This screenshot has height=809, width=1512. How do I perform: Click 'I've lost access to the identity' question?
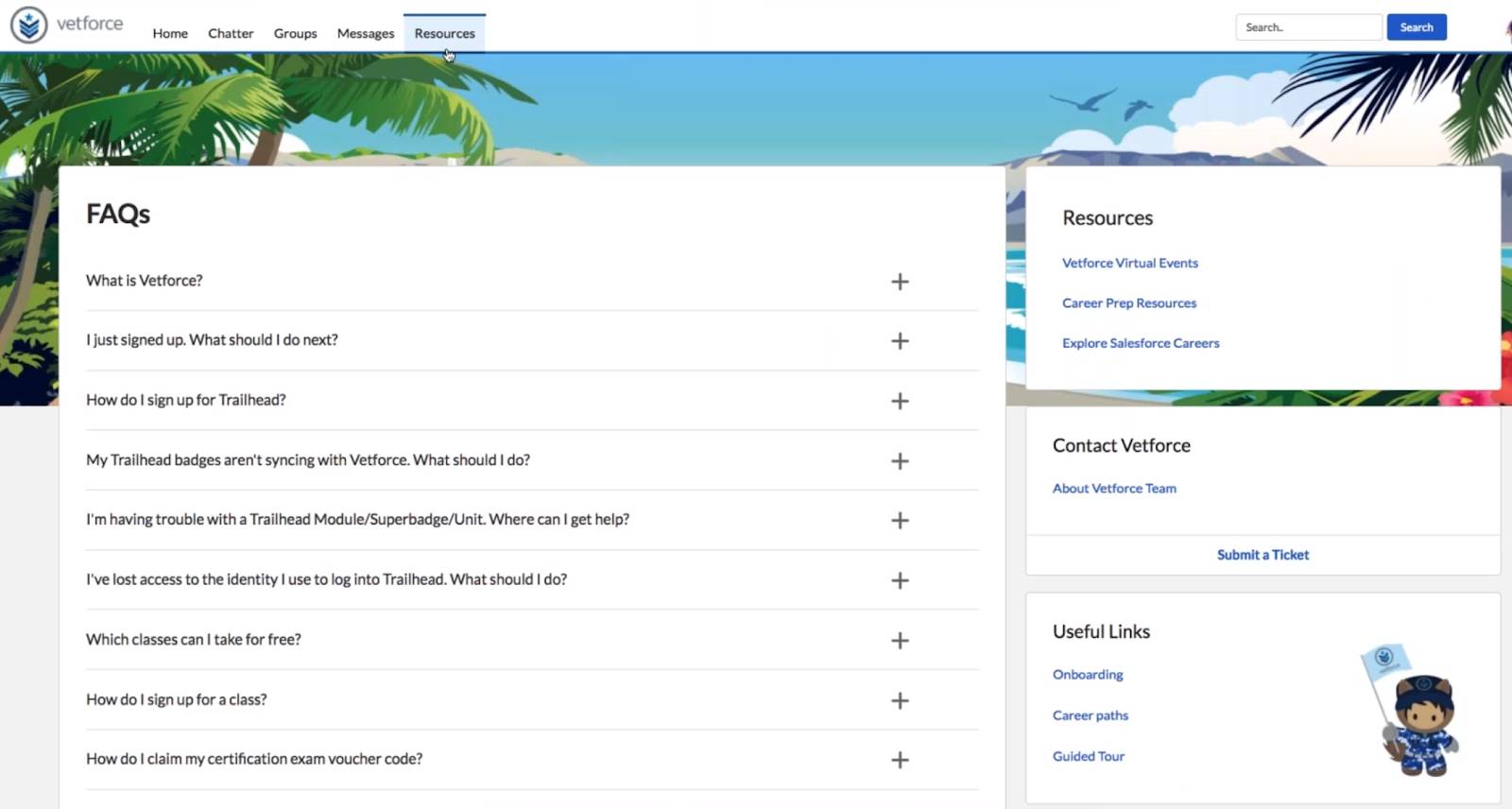(326, 579)
